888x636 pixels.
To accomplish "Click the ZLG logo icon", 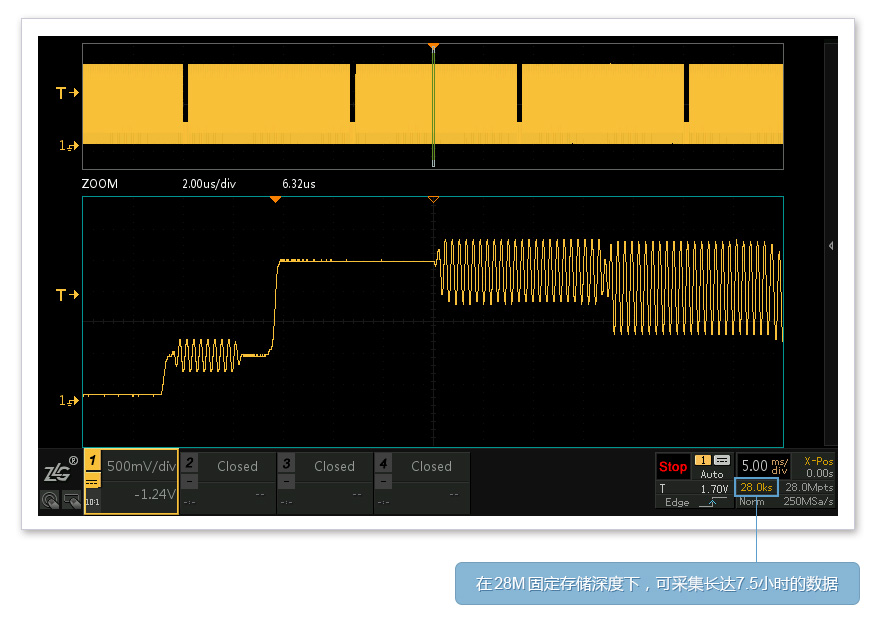I will point(58,470).
